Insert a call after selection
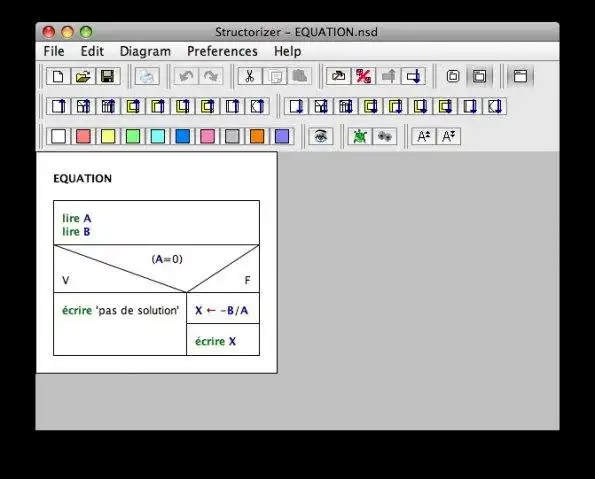Screen dimensions: 595x479 coord(470,106)
